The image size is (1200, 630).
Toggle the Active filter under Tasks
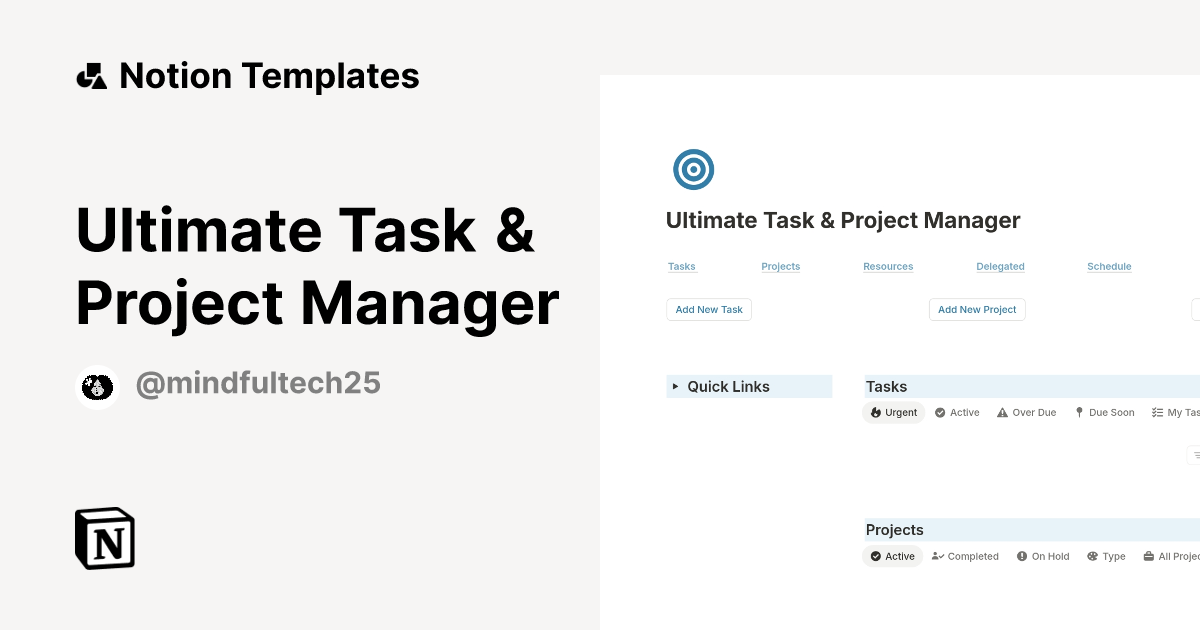tap(957, 412)
